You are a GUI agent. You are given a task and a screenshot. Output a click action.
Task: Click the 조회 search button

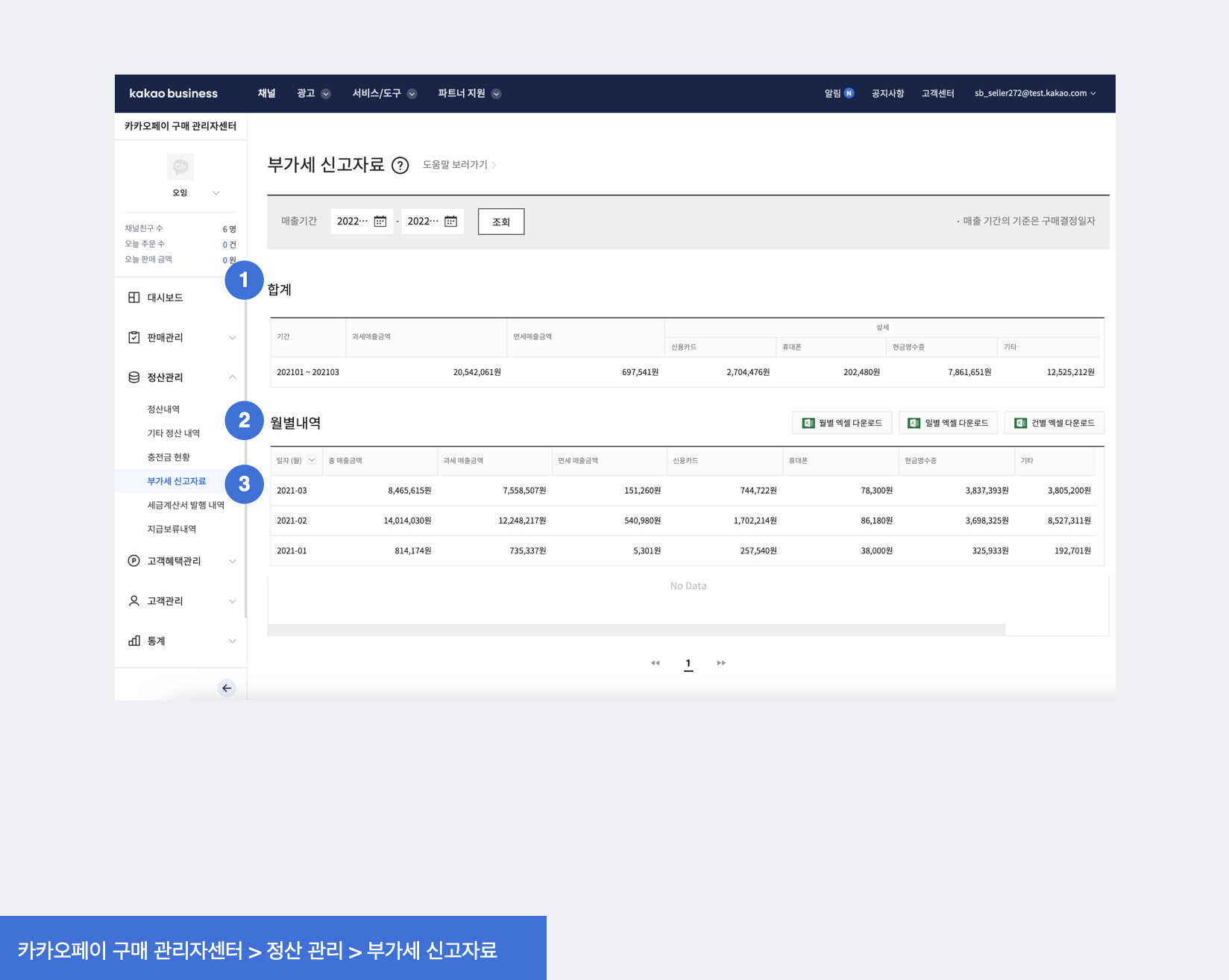[x=501, y=222]
